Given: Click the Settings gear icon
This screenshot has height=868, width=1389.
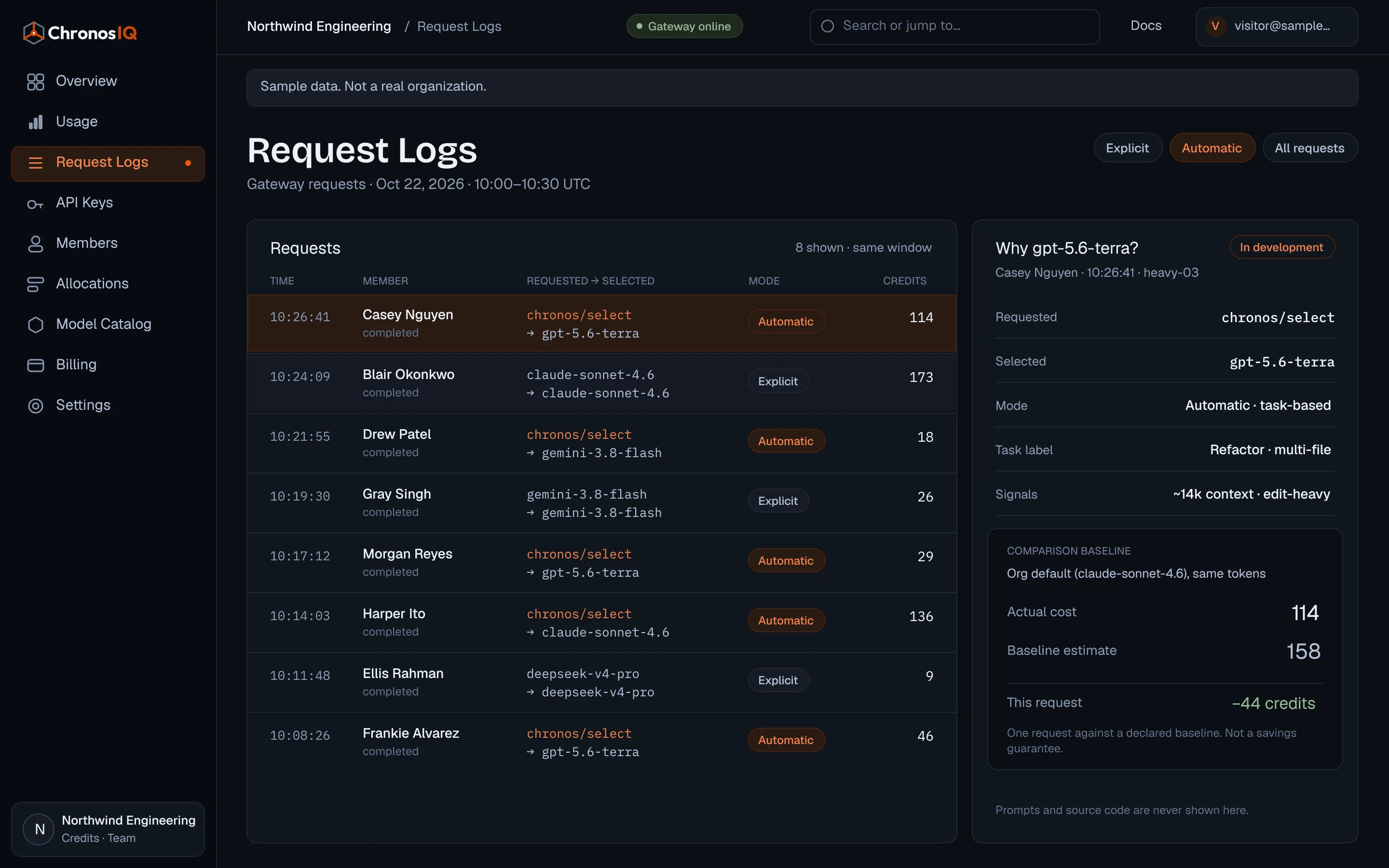Looking at the screenshot, I should coord(36,406).
